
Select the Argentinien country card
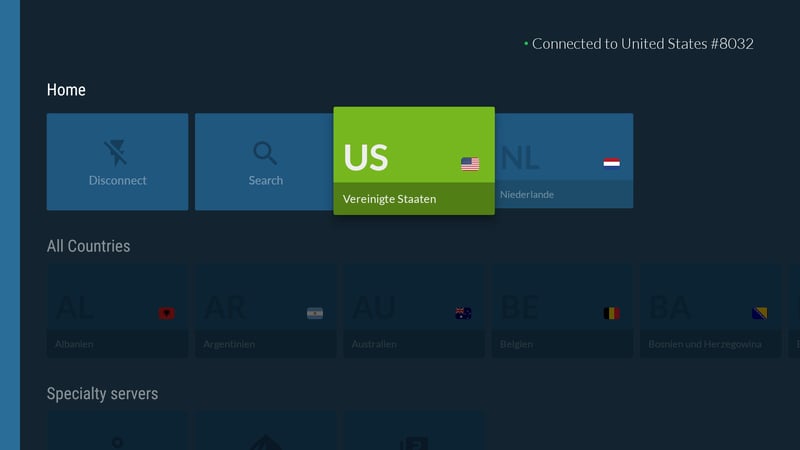266,310
